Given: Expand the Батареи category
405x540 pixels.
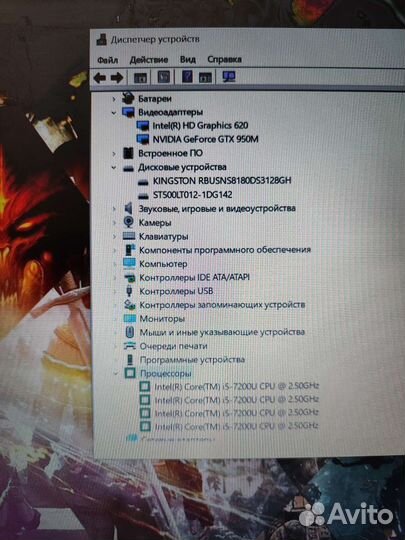Looking at the screenshot, I should coord(114,99).
